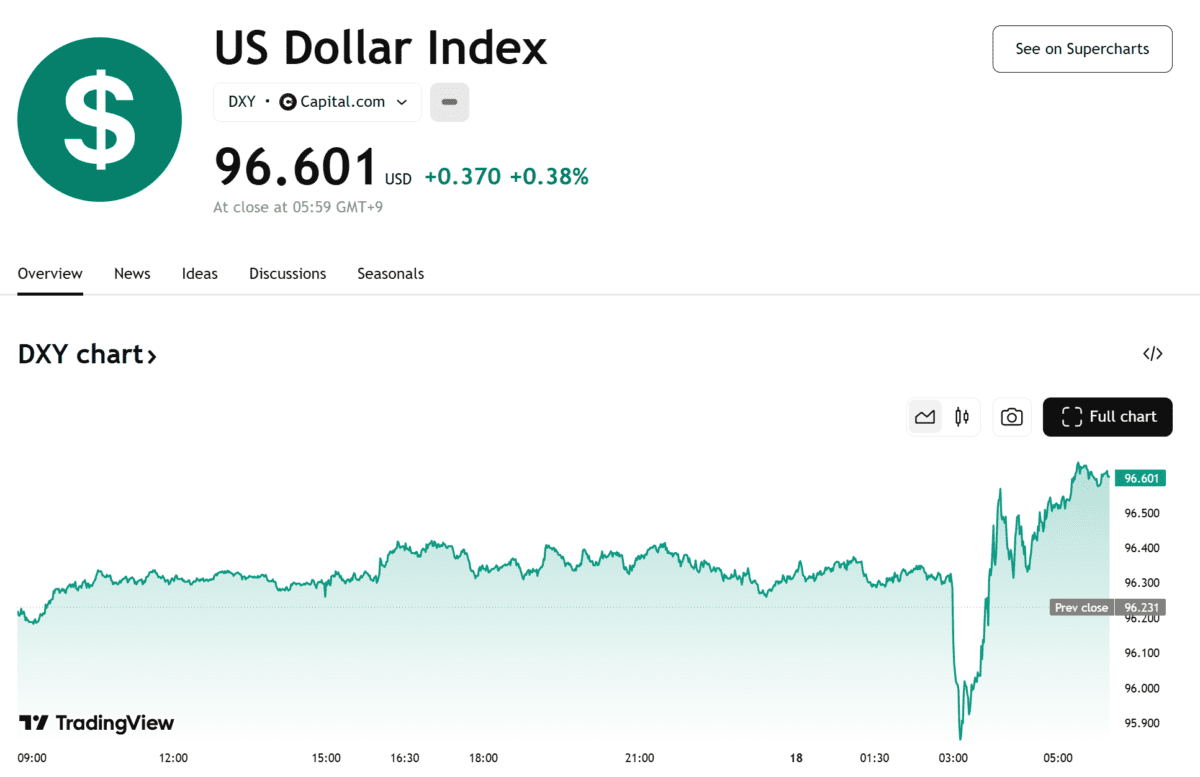Open the Overview tab

coord(50,273)
